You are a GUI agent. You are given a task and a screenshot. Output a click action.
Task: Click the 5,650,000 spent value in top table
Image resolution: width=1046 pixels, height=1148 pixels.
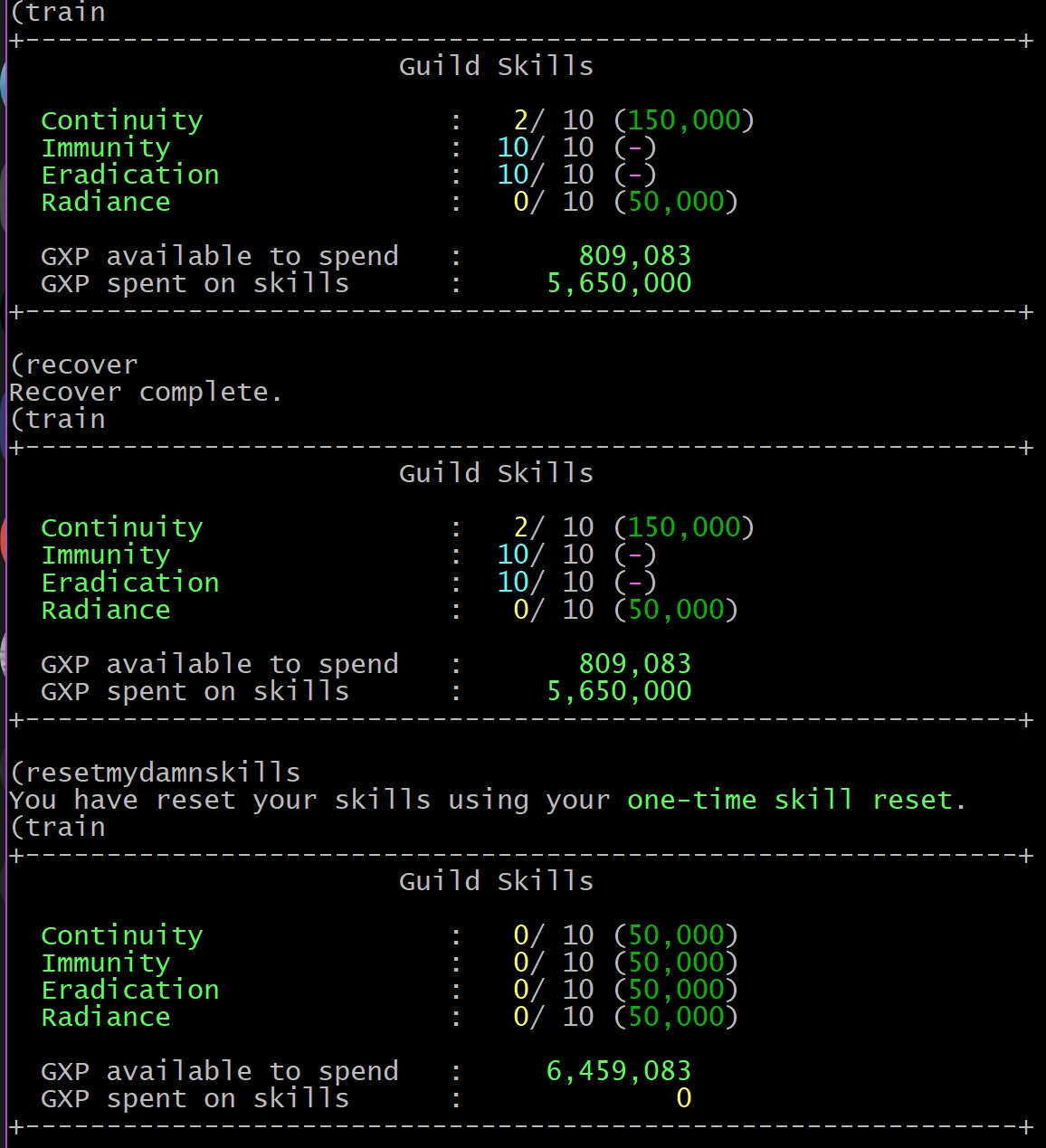click(x=619, y=283)
